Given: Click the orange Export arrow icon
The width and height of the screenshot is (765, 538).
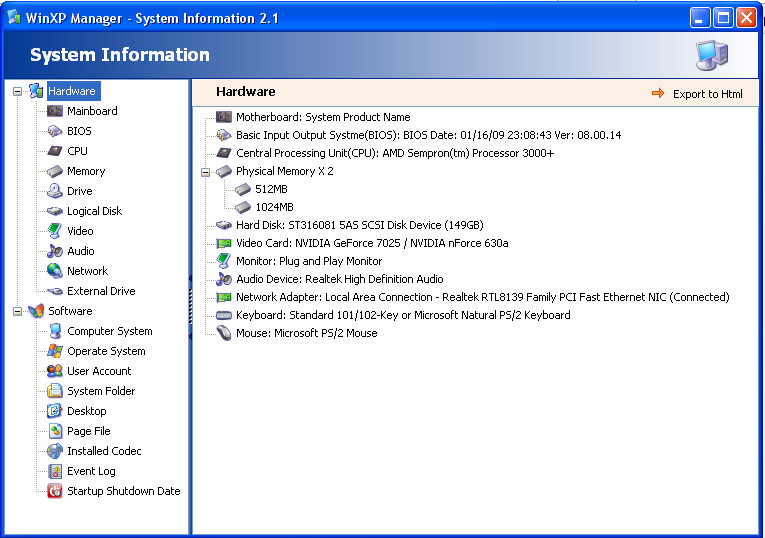Looking at the screenshot, I should (x=658, y=93).
